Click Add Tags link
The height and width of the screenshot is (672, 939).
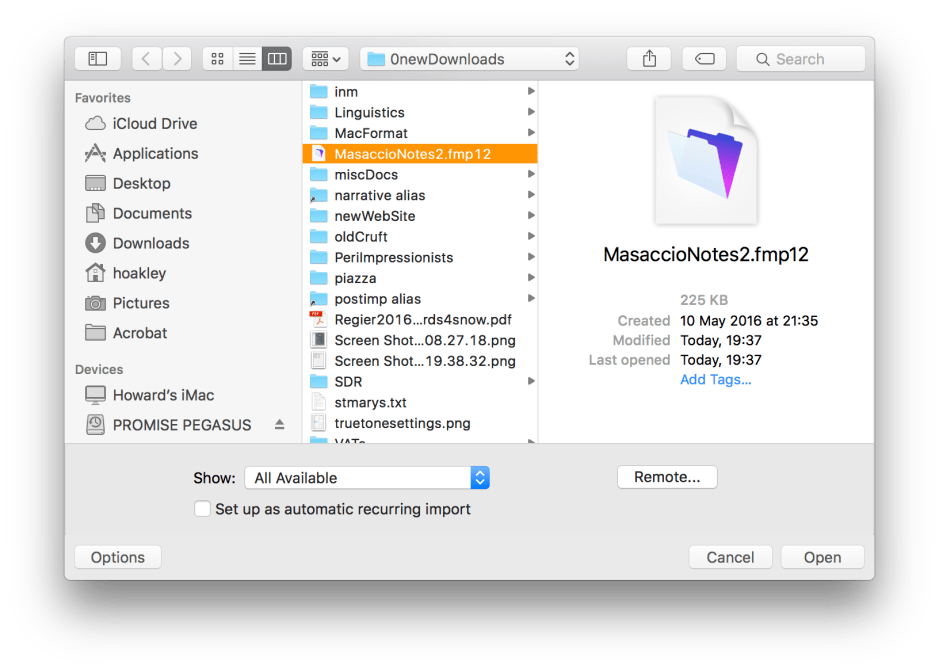(x=715, y=380)
